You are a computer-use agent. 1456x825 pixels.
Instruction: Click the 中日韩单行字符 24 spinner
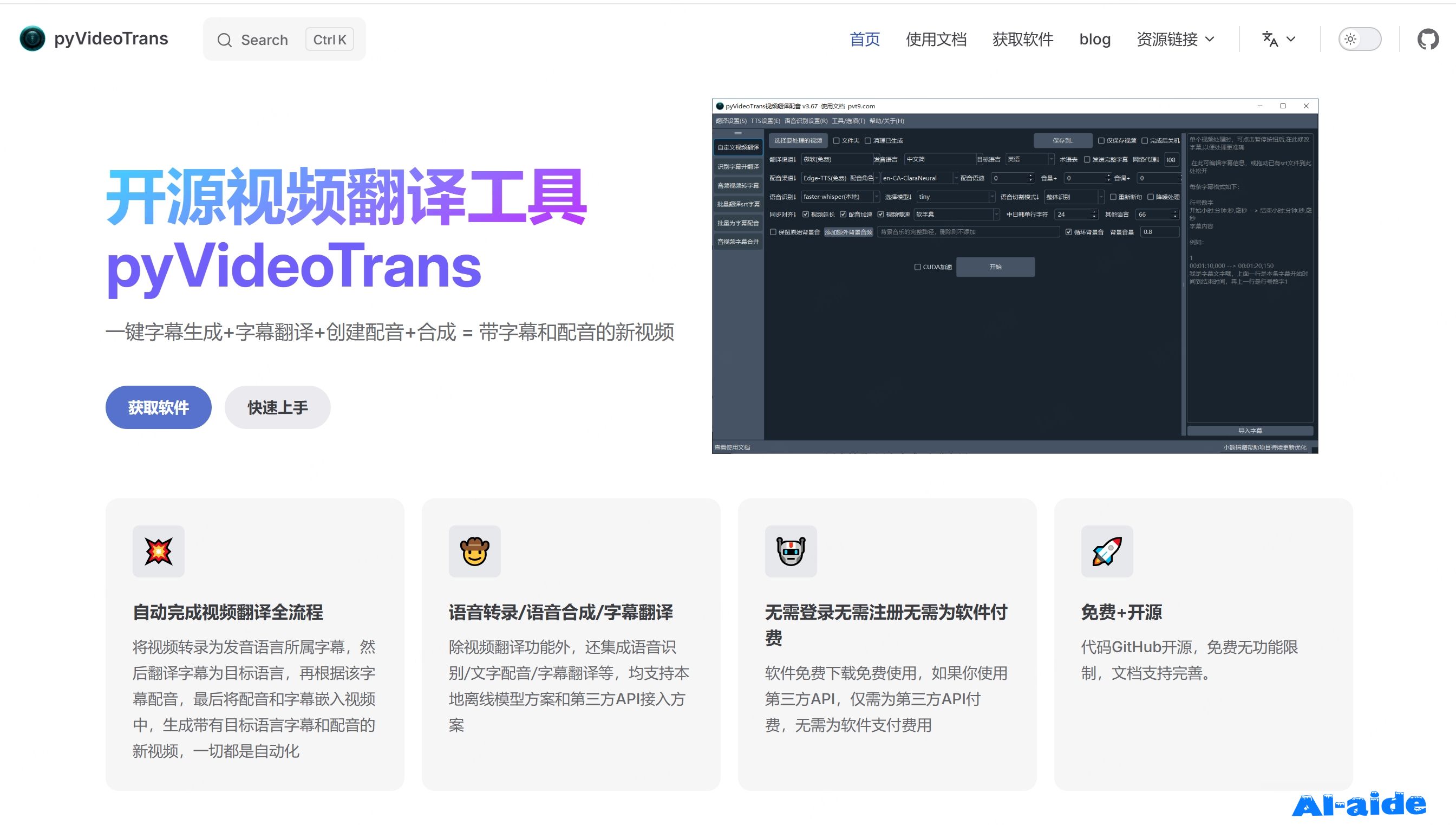point(1076,214)
